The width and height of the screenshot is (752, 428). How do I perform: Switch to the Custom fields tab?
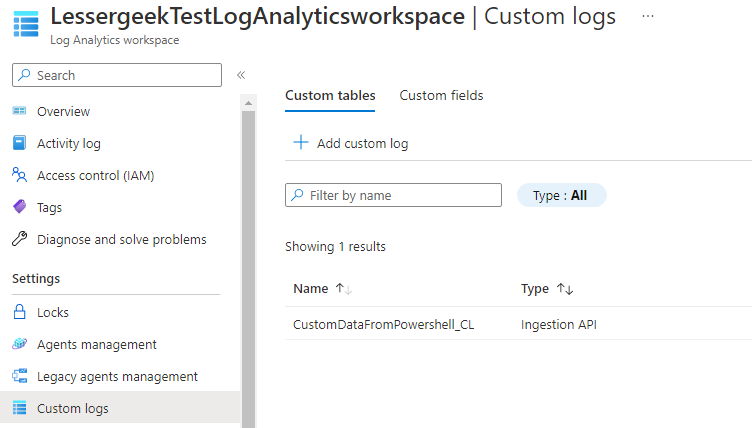coord(441,95)
